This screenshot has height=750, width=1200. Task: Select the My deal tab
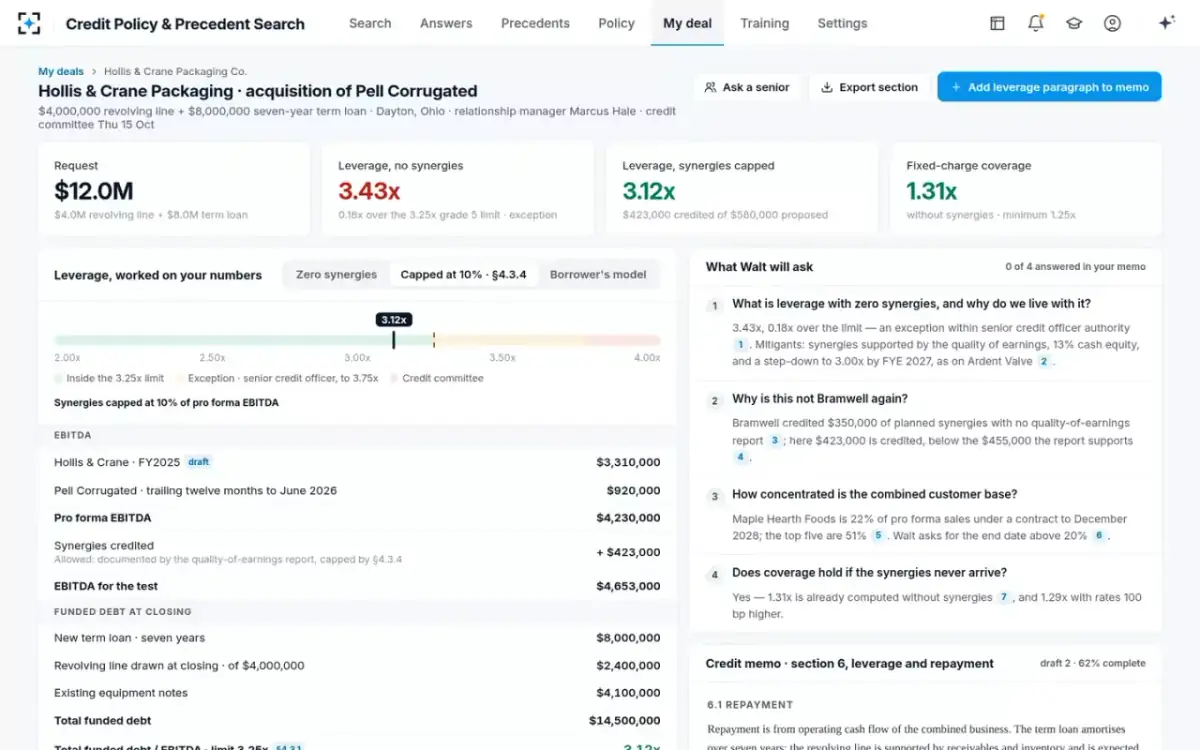click(x=687, y=23)
